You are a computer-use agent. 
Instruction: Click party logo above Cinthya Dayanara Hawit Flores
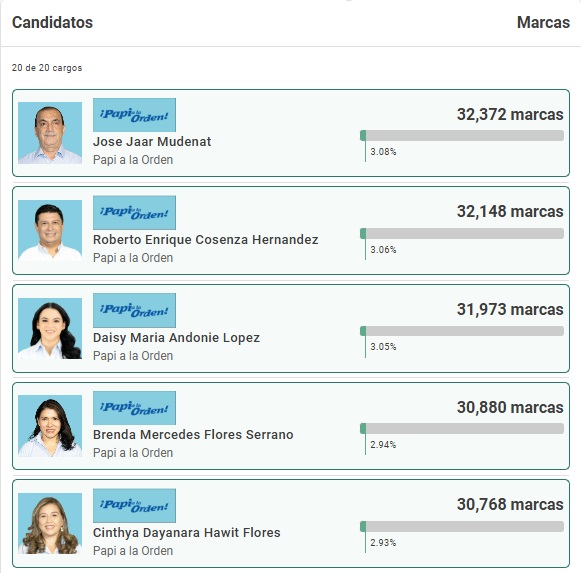[x=134, y=506]
